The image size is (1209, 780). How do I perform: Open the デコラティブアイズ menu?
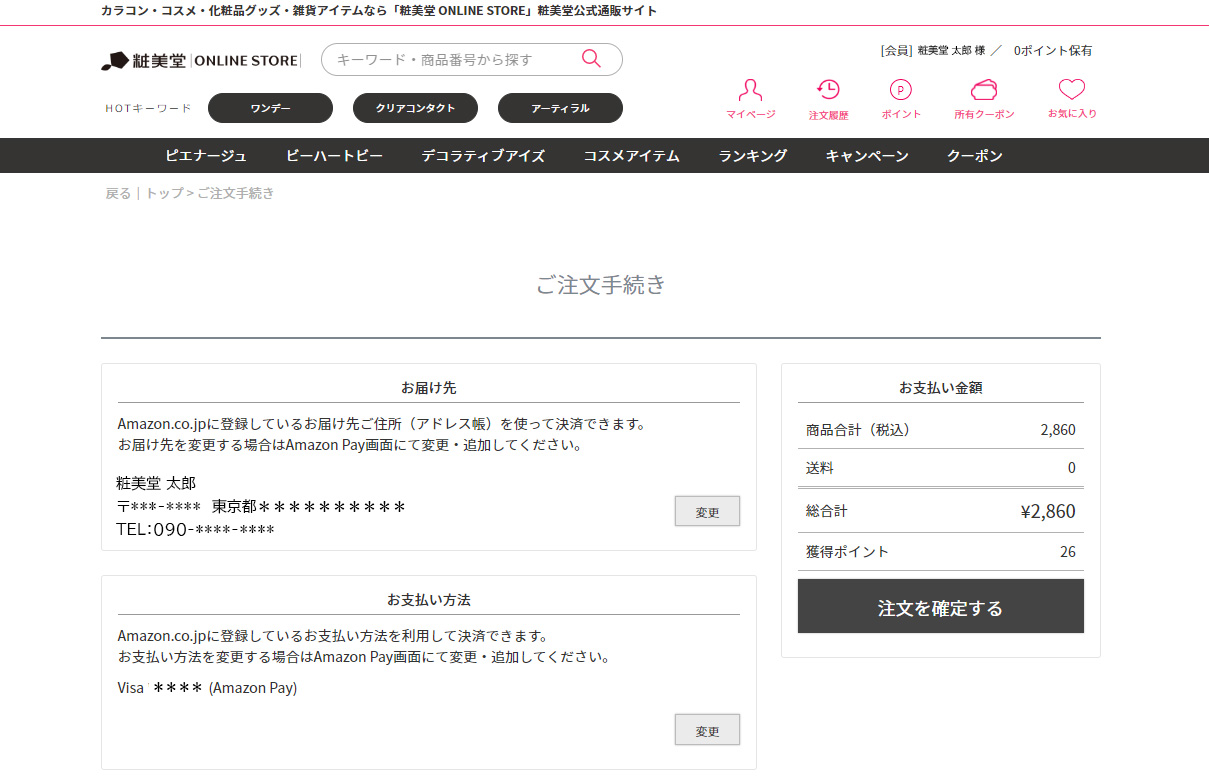point(483,156)
